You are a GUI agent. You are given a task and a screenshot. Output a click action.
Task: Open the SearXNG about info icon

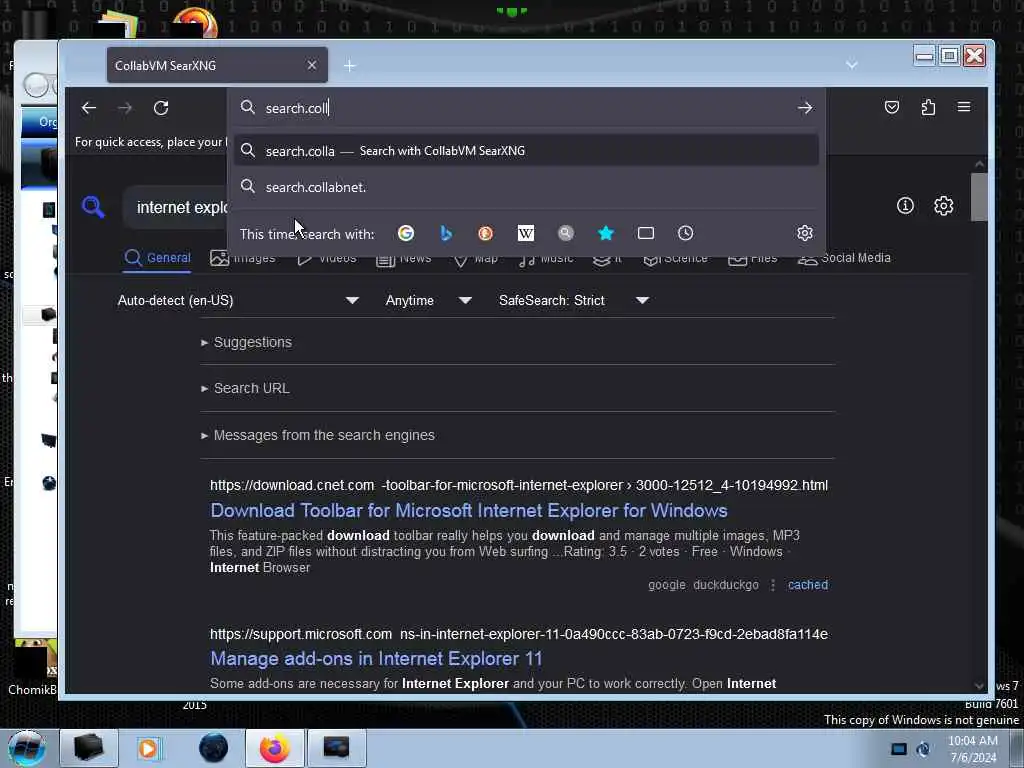(x=905, y=206)
